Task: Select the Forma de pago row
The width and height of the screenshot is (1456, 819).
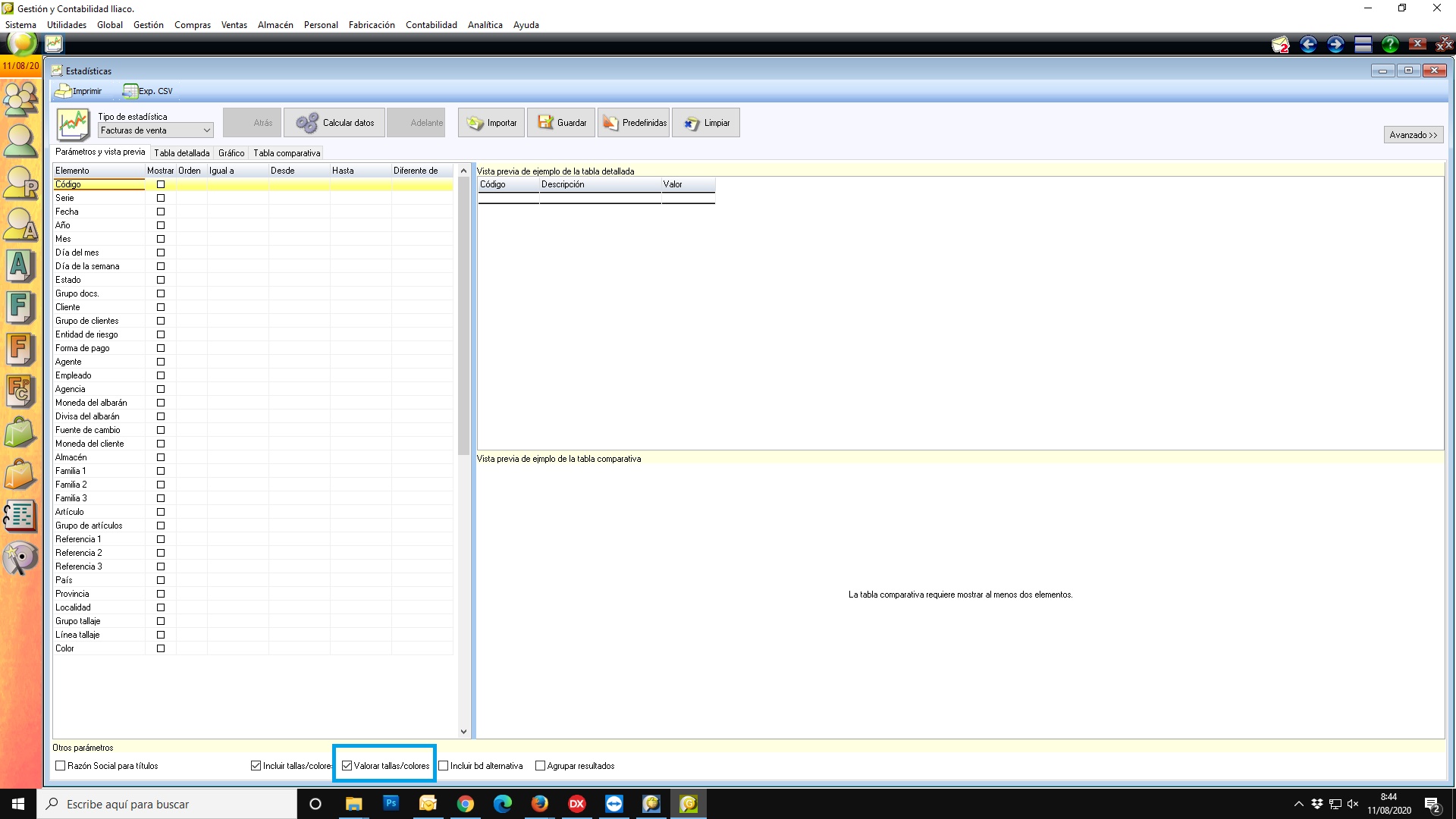Action: (x=253, y=348)
